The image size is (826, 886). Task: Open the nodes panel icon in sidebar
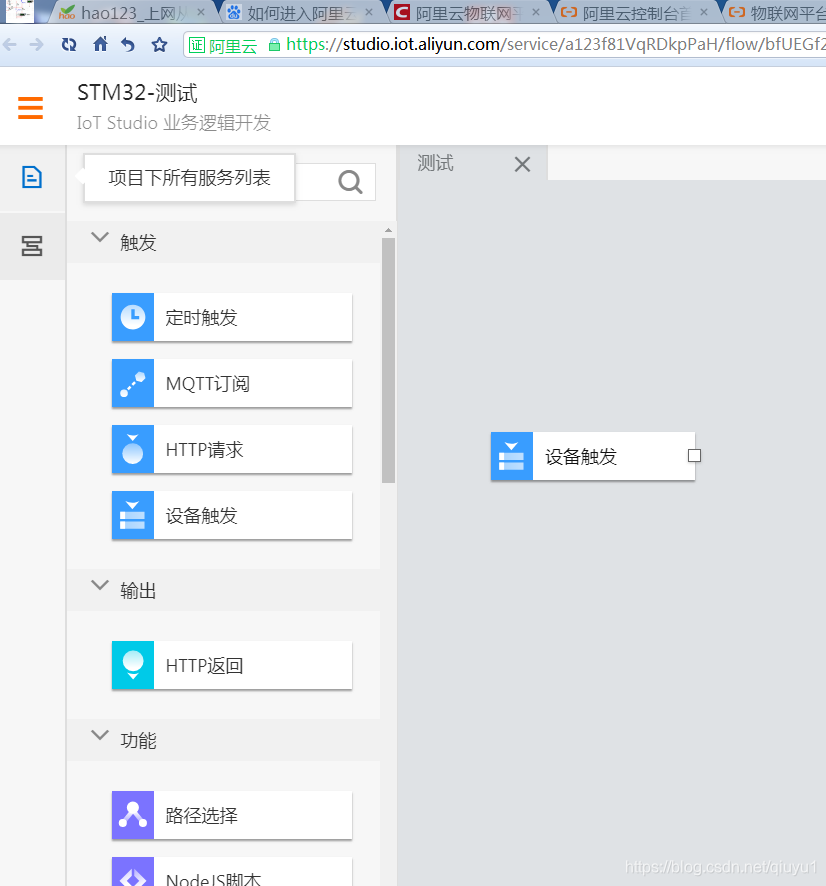point(32,246)
